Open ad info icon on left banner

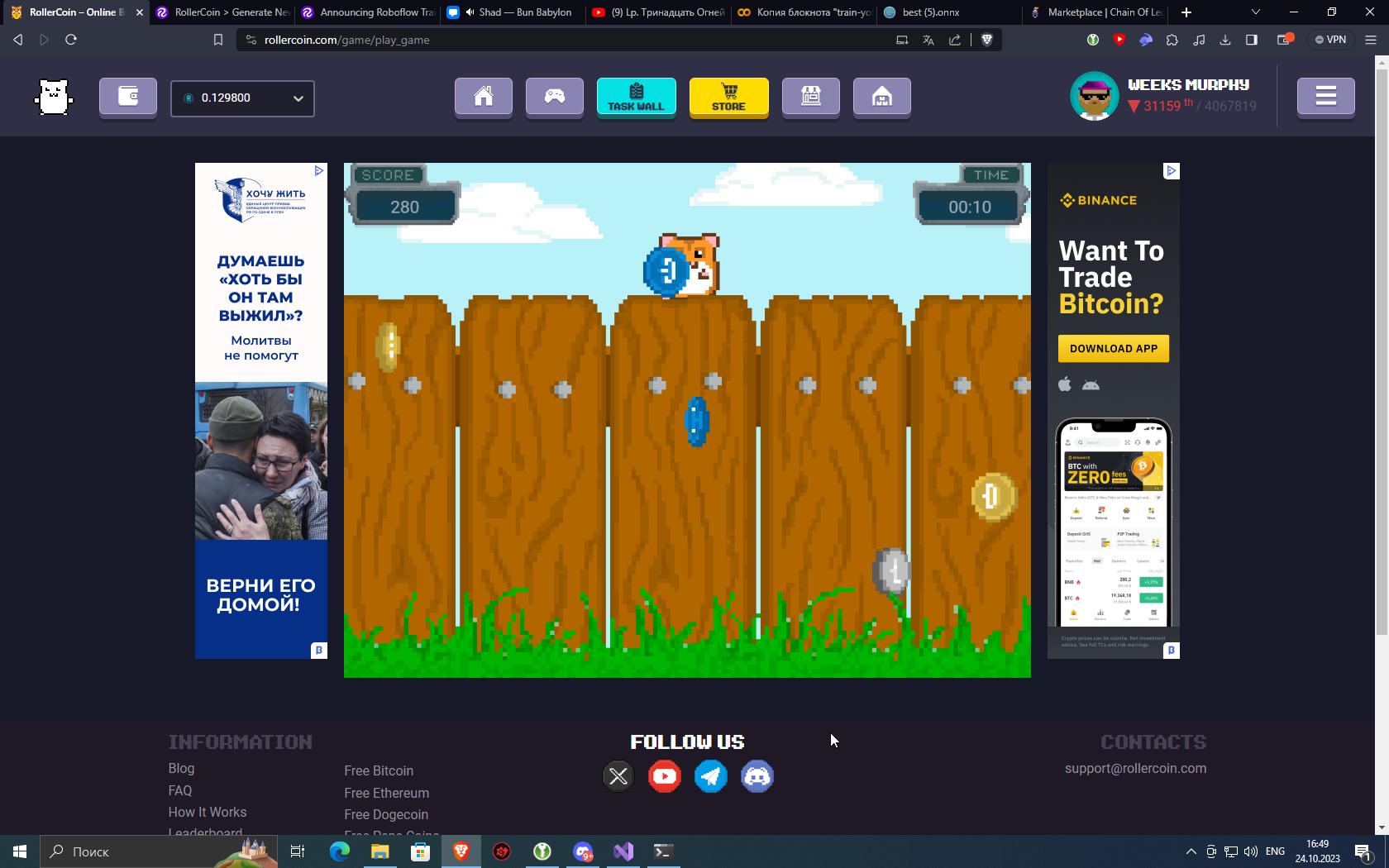coord(318,171)
